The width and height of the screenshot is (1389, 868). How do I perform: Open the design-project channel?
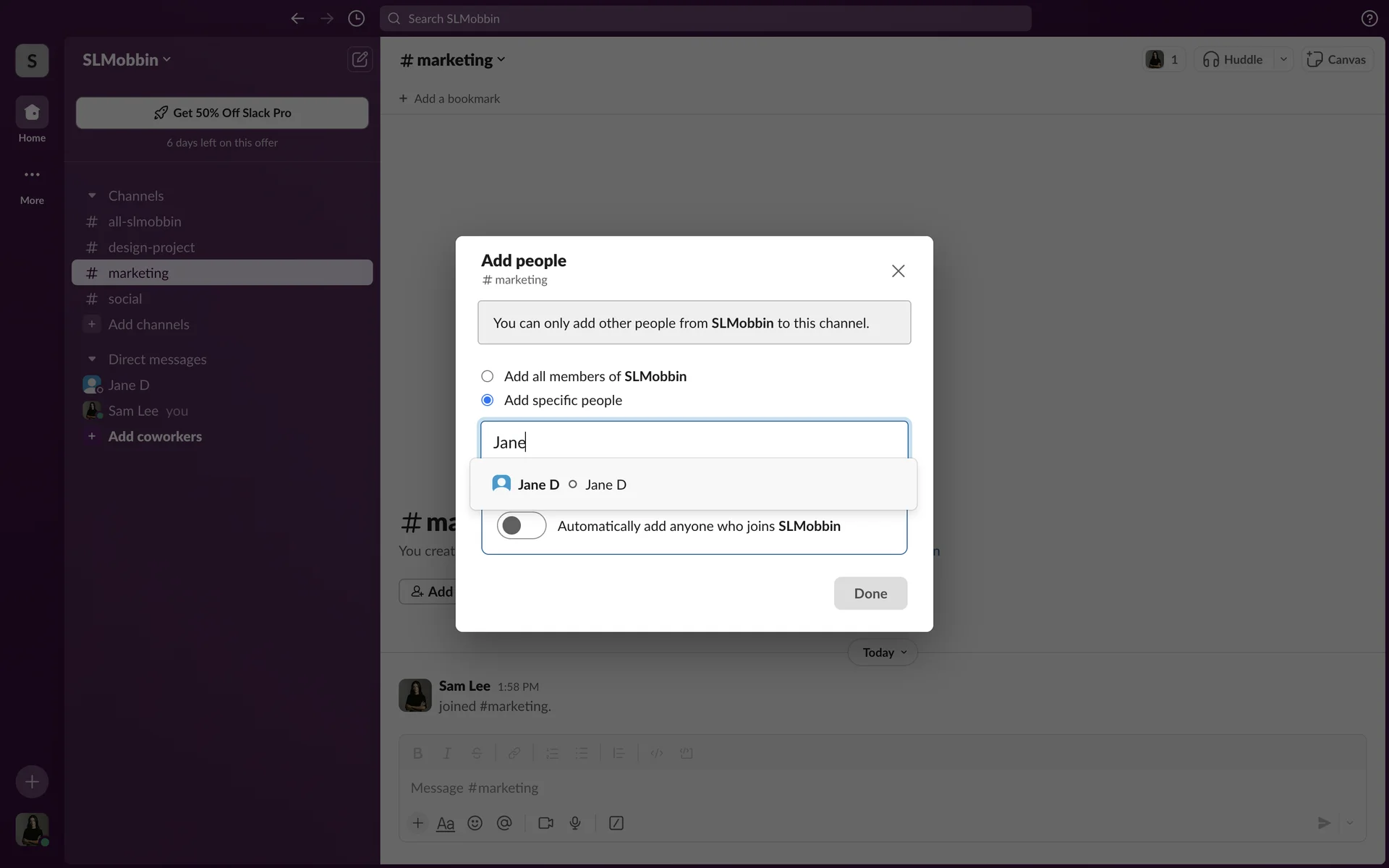click(151, 247)
